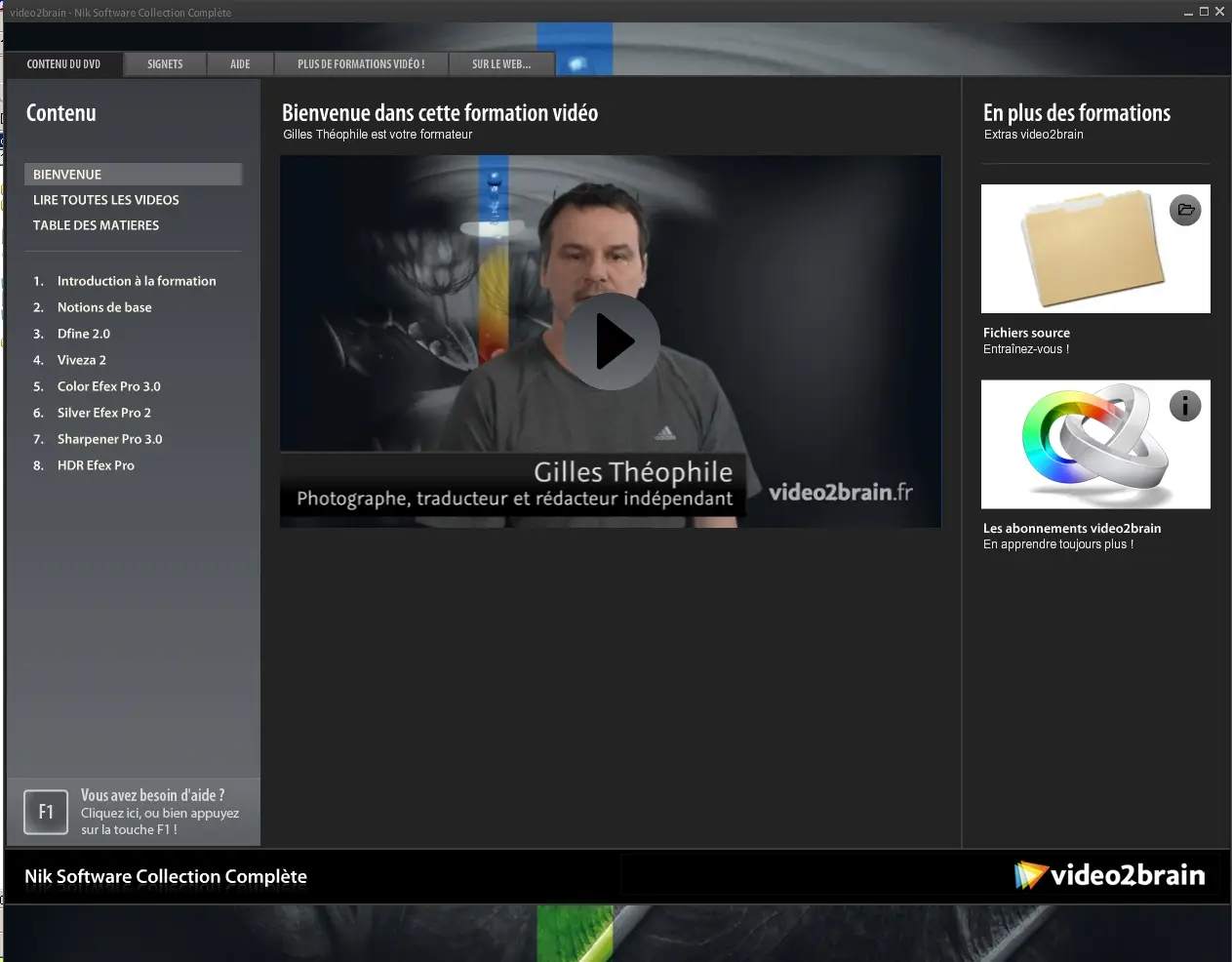Open source files via the folder icon
The width and height of the screenshot is (1232, 962).
point(1185,210)
